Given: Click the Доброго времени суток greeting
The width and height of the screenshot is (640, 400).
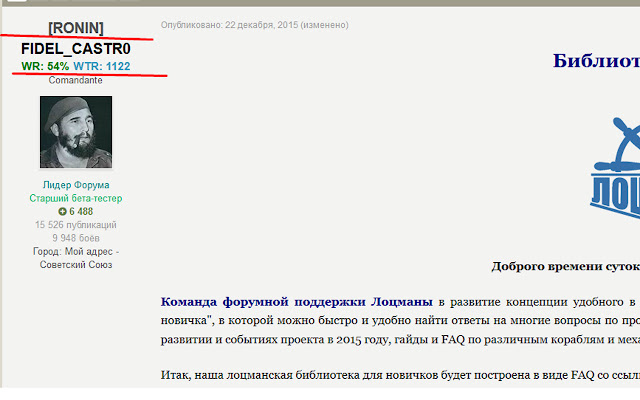Looking at the screenshot, I should pos(566,267).
